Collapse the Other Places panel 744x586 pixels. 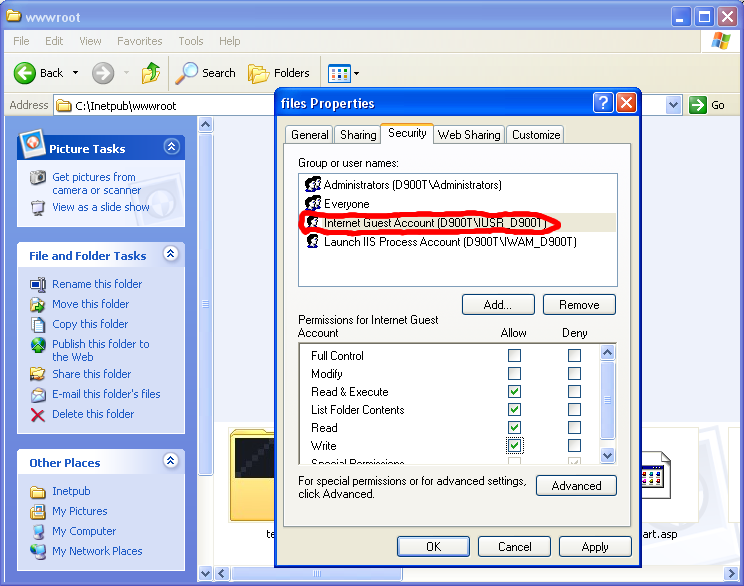point(171,461)
